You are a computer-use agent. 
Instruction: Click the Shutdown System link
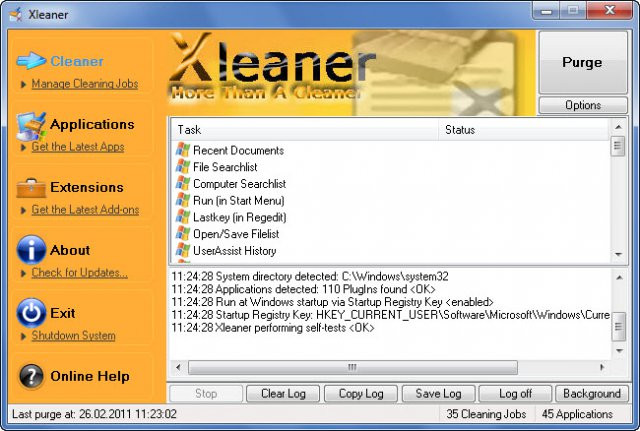[x=73, y=335]
